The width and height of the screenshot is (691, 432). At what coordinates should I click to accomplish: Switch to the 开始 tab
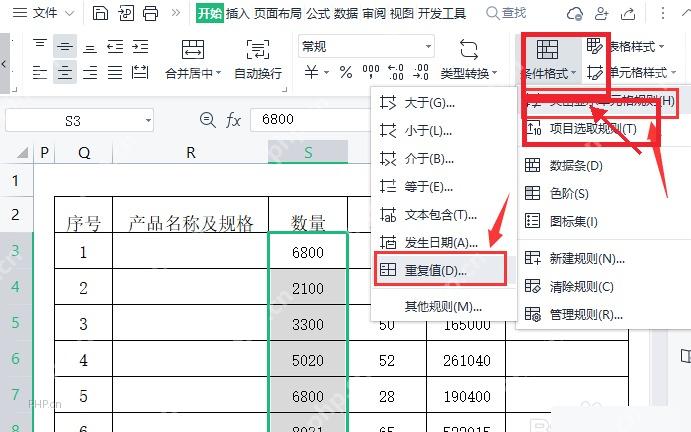[x=210, y=13]
